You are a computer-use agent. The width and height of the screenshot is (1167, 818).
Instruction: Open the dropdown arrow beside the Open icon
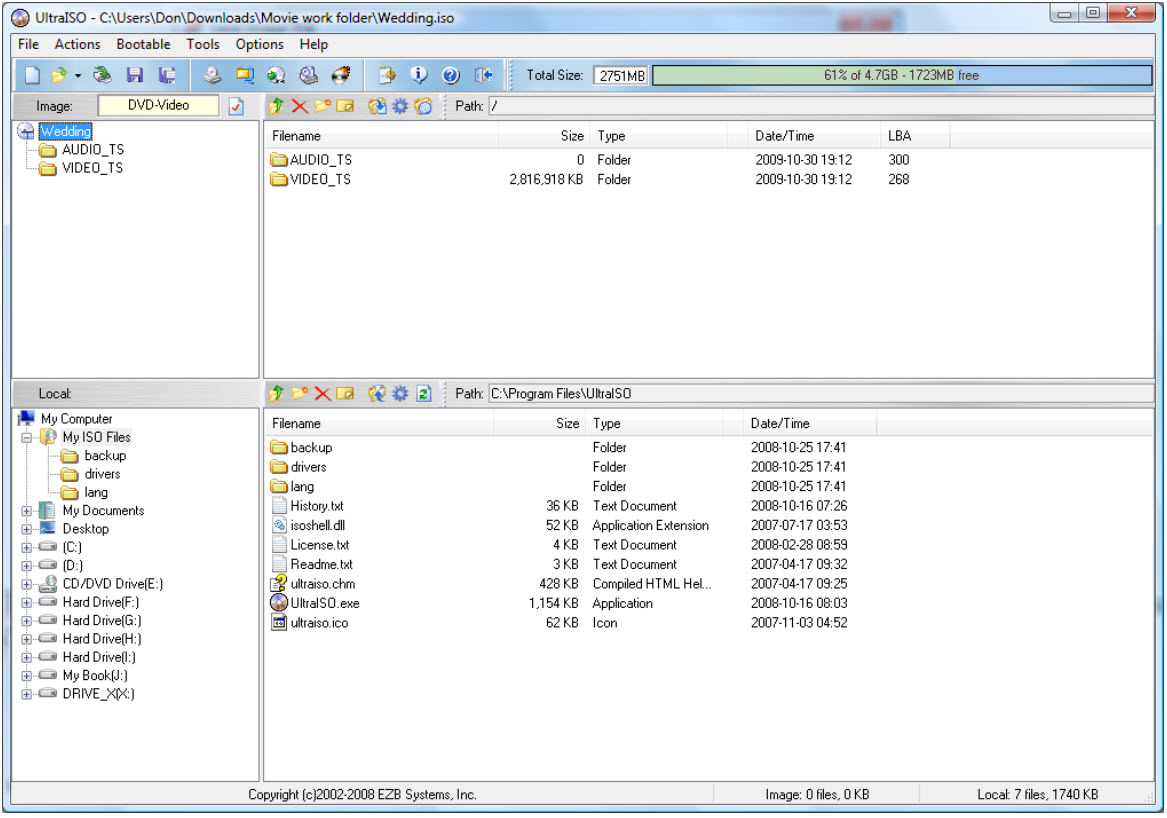point(77,76)
